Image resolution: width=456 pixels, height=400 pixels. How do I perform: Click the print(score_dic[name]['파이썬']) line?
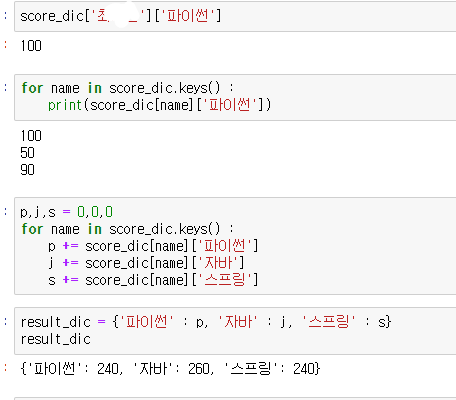(x=160, y=105)
